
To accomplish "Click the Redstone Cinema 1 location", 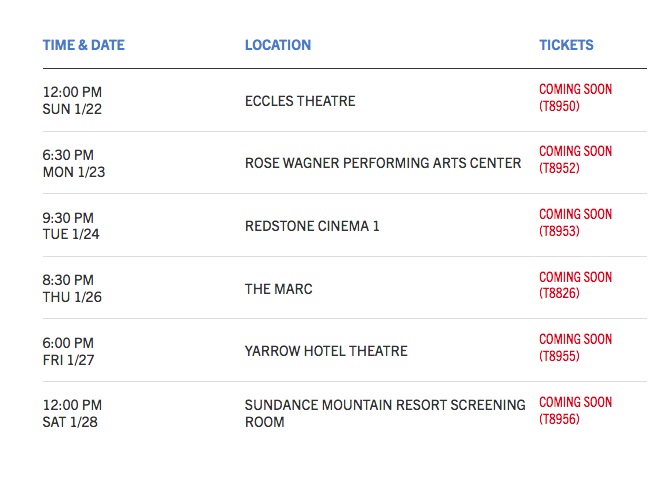I will pyautogui.click(x=312, y=226).
